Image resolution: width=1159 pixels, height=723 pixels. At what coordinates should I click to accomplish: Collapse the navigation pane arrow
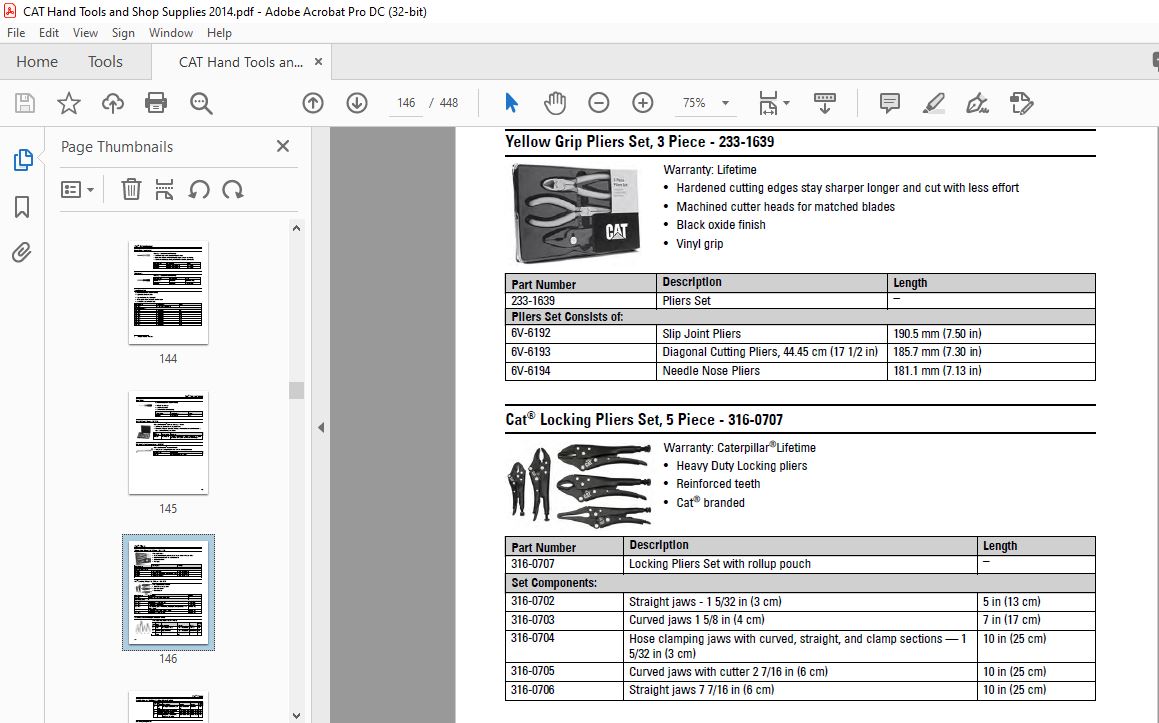[321, 427]
